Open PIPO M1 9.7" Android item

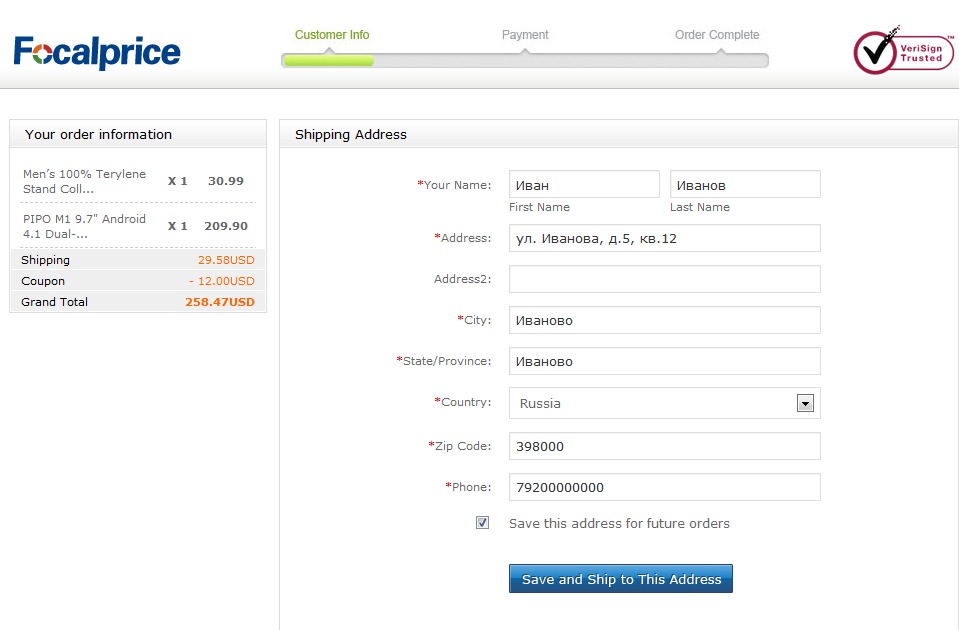click(x=85, y=226)
